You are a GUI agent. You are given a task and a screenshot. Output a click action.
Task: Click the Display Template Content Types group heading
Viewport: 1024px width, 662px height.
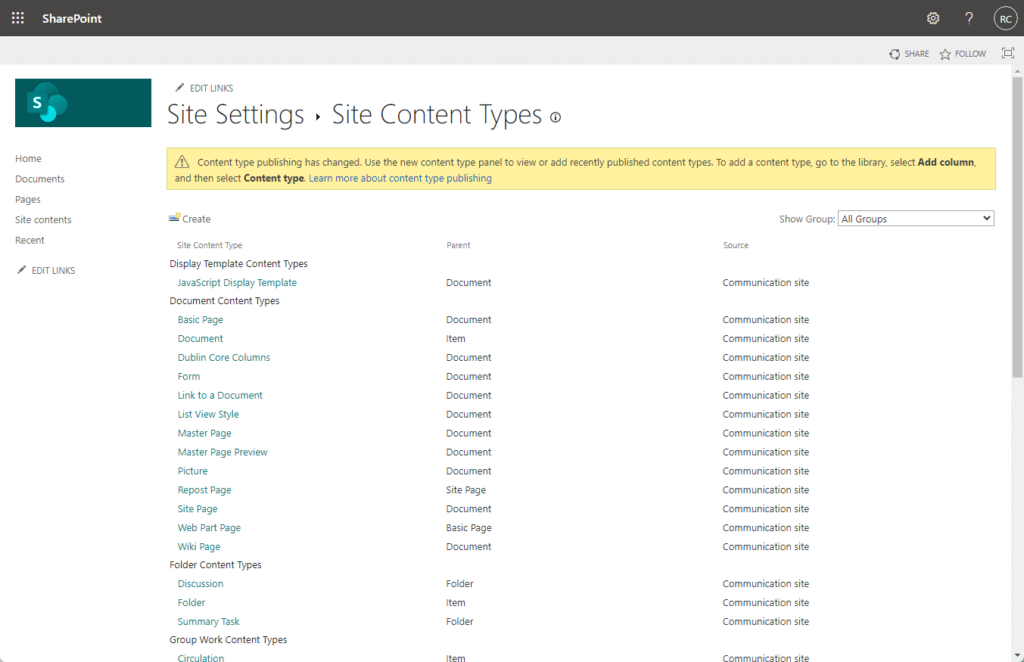[x=238, y=264]
